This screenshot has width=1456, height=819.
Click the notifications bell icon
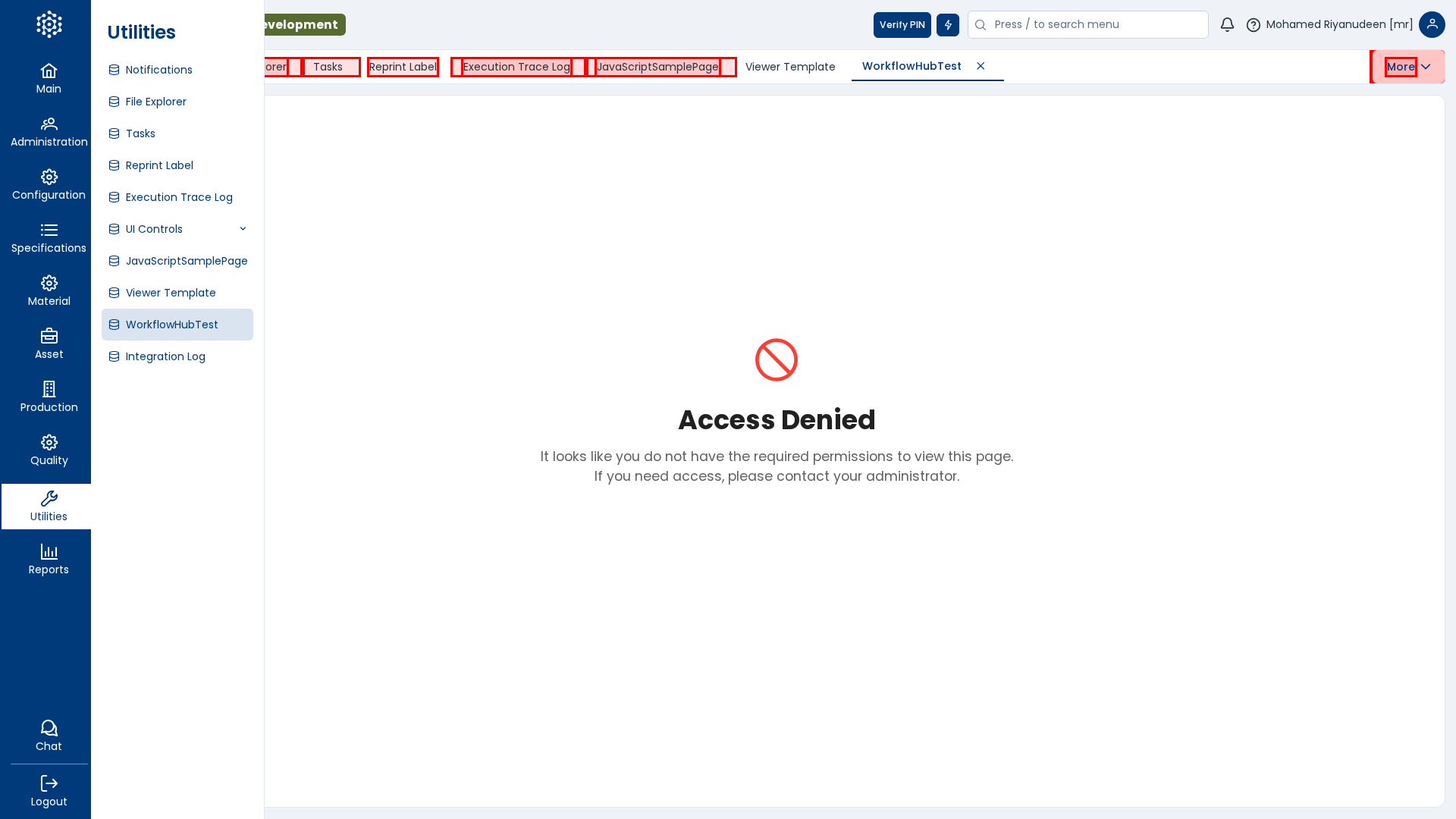coord(1227,25)
